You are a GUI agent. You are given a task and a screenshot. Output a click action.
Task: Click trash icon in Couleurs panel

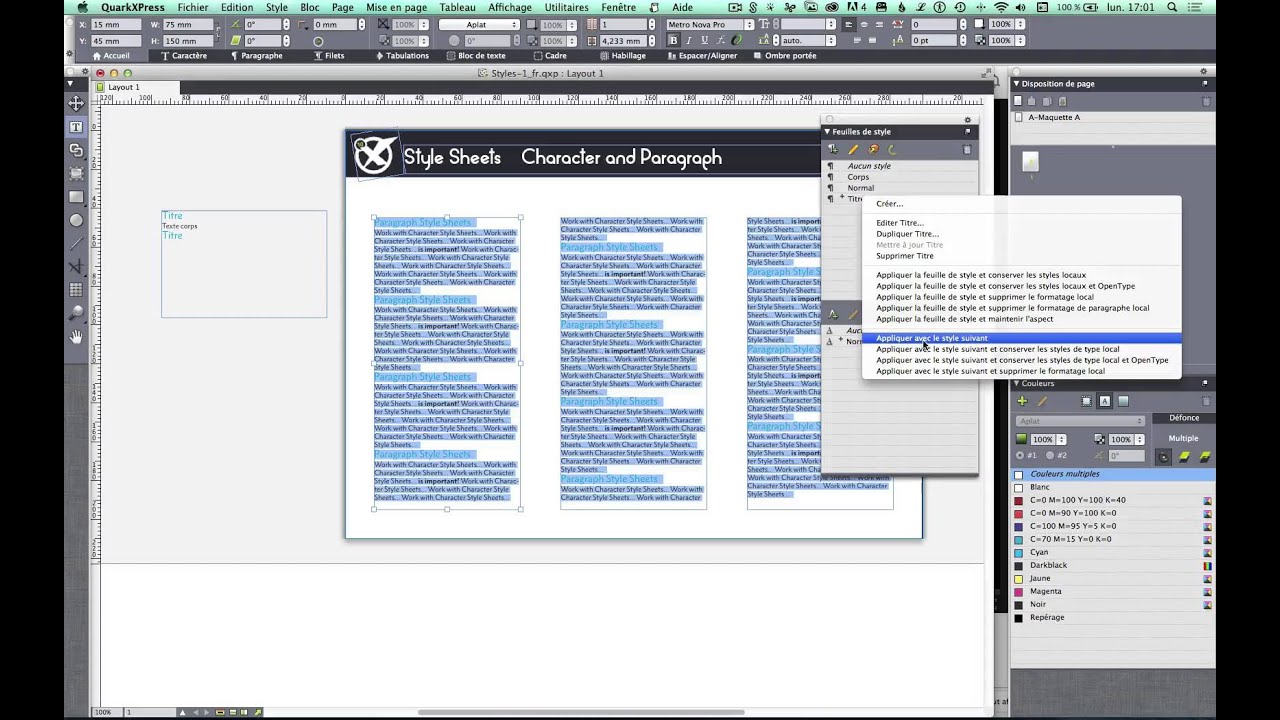[1206, 401]
